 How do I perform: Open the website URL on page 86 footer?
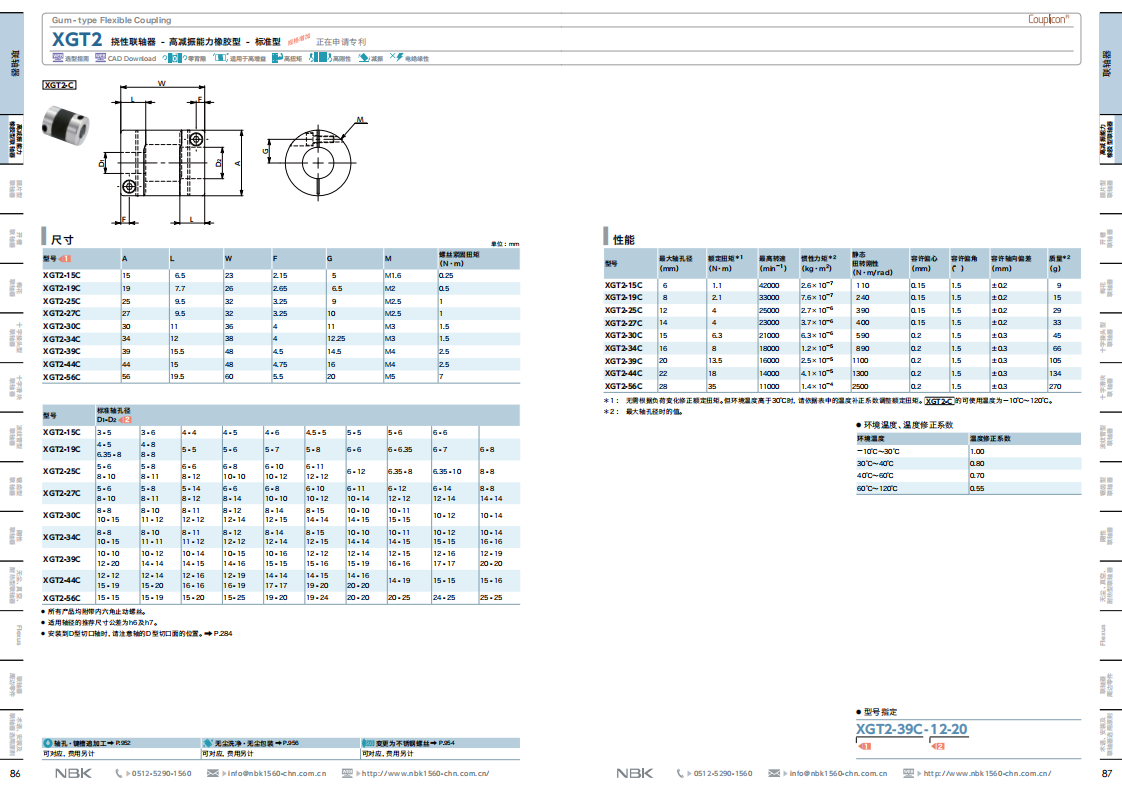425,774
